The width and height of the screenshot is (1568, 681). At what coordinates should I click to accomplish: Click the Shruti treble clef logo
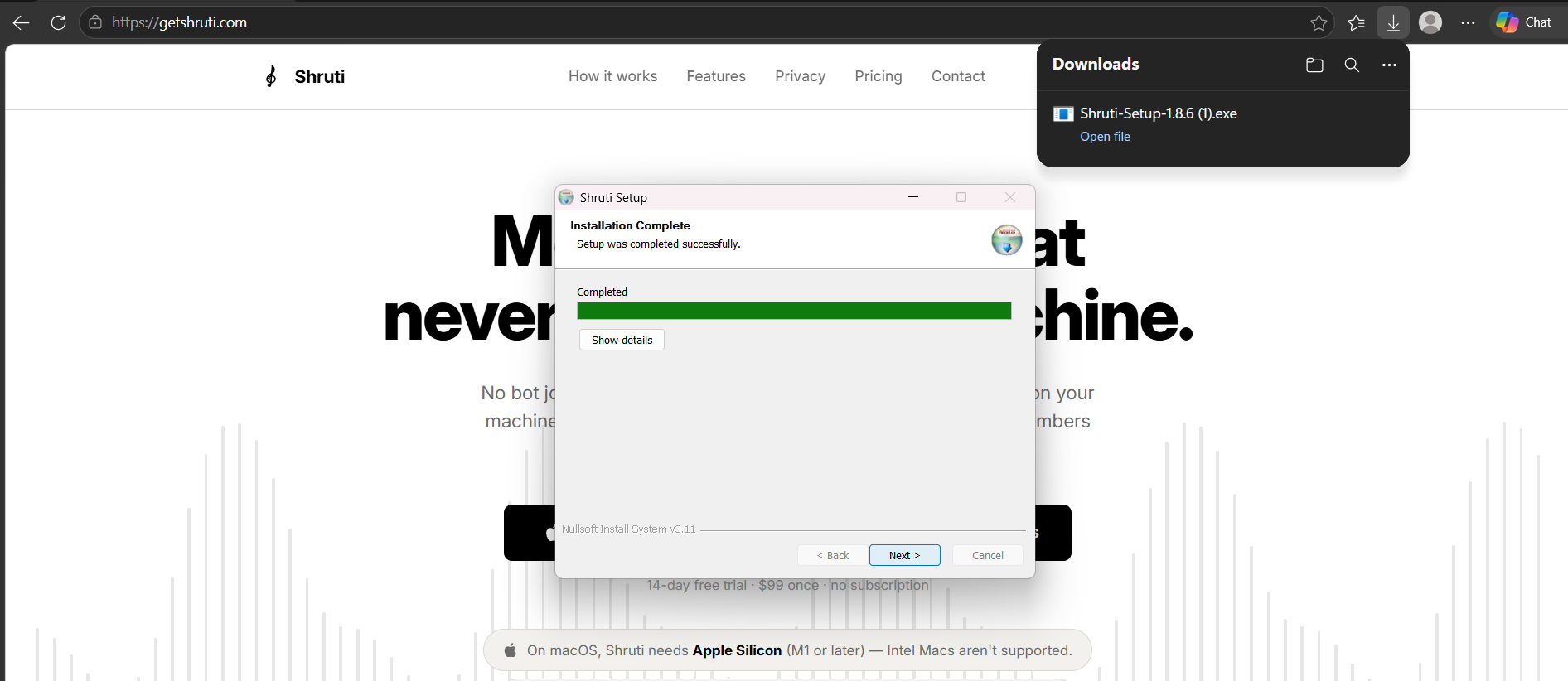(271, 76)
